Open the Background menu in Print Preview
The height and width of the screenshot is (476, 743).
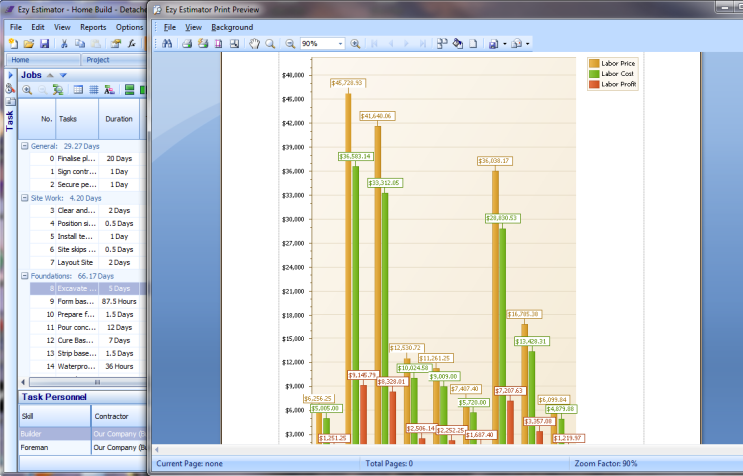tap(232, 27)
